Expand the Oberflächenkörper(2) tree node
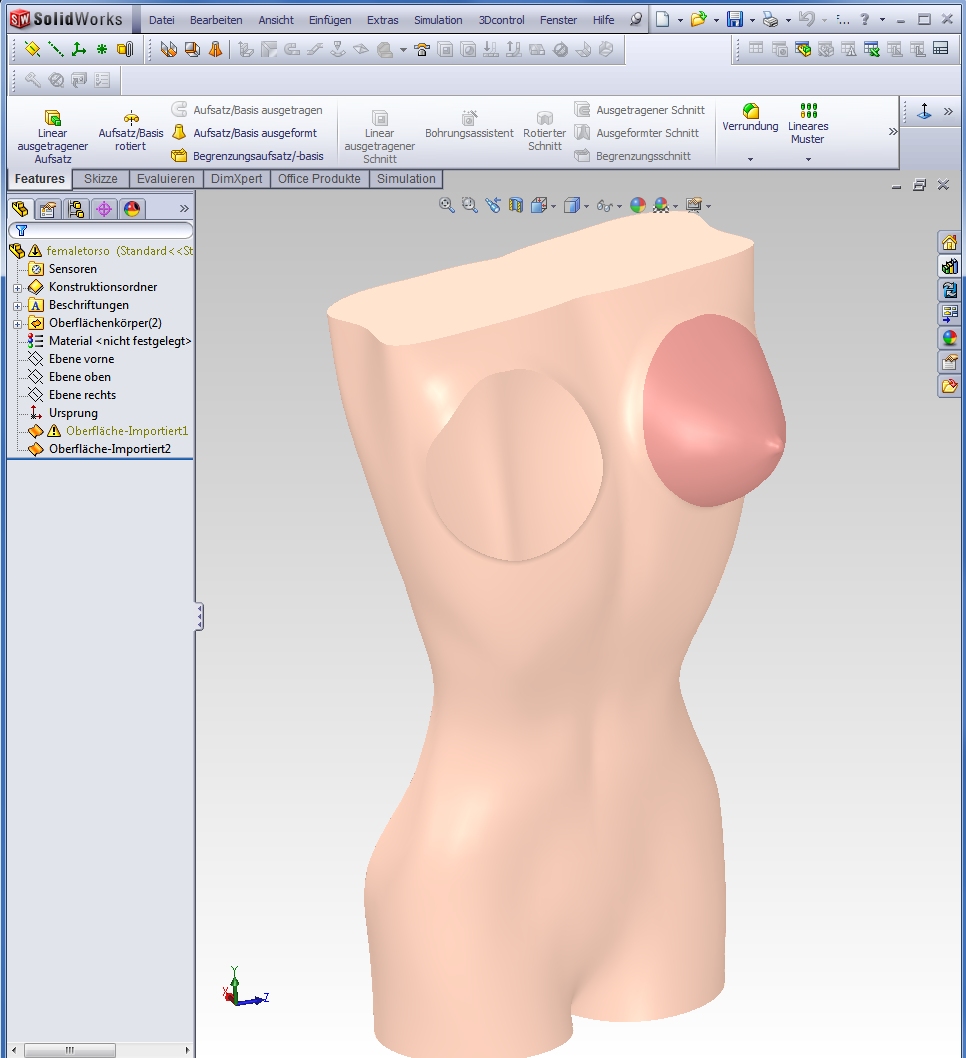Screen dimensions: 966x1058 [x=18, y=324]
